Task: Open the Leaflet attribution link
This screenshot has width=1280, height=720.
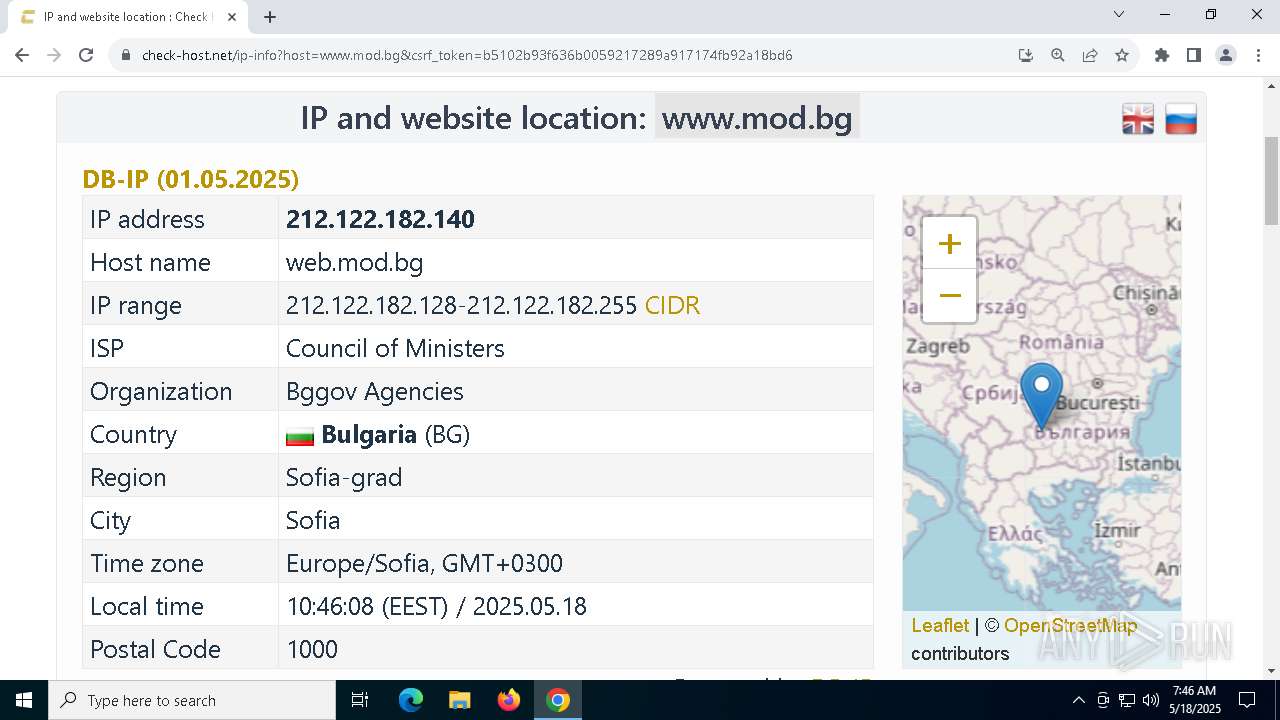Action: pos(940,625)
